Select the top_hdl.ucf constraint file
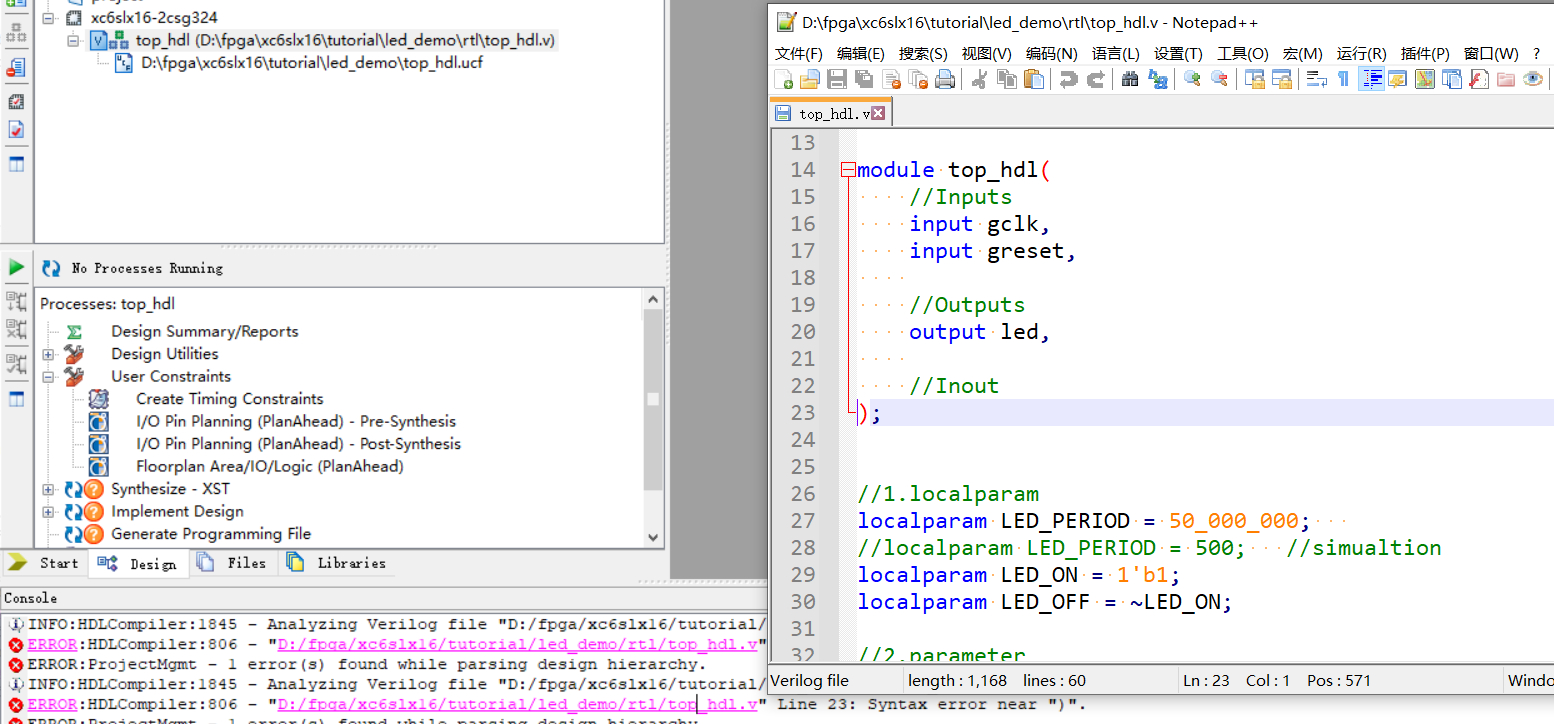 pyautogui.click(x=312, y=63)
